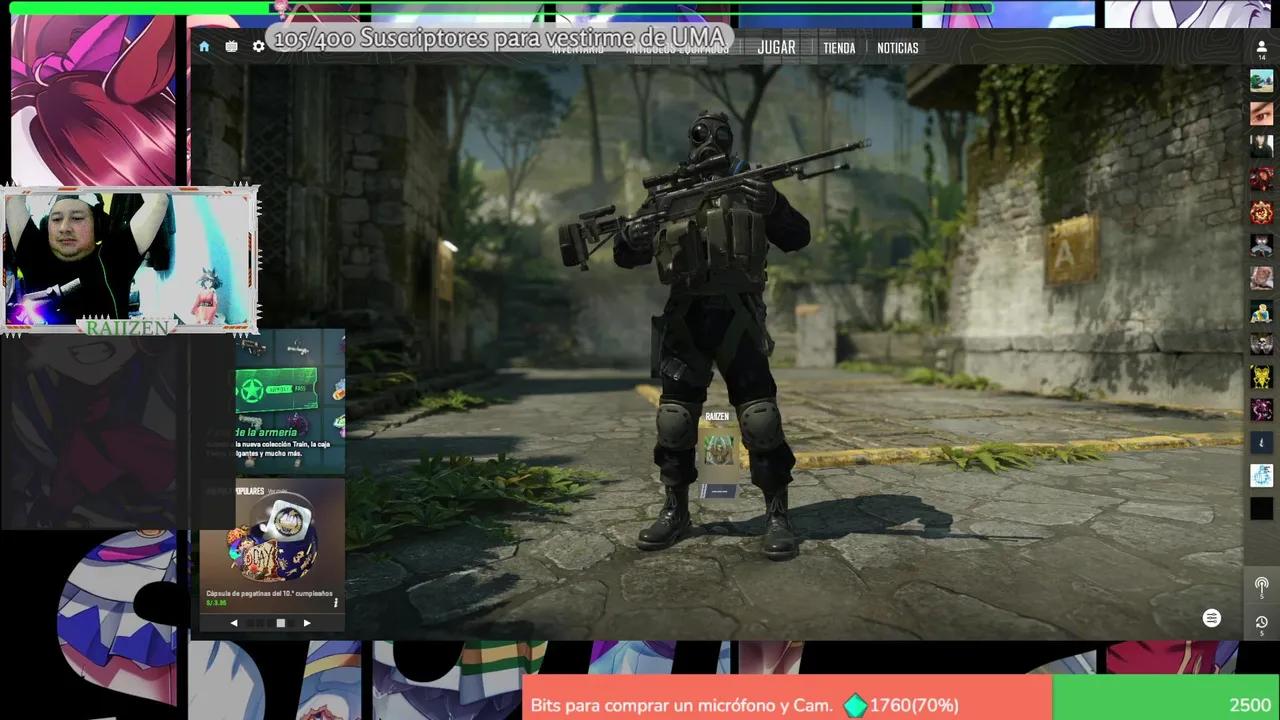Open the Noticias menu
Screen dimensions: 1280x720
pyautogui.click(x=898, y=47)
